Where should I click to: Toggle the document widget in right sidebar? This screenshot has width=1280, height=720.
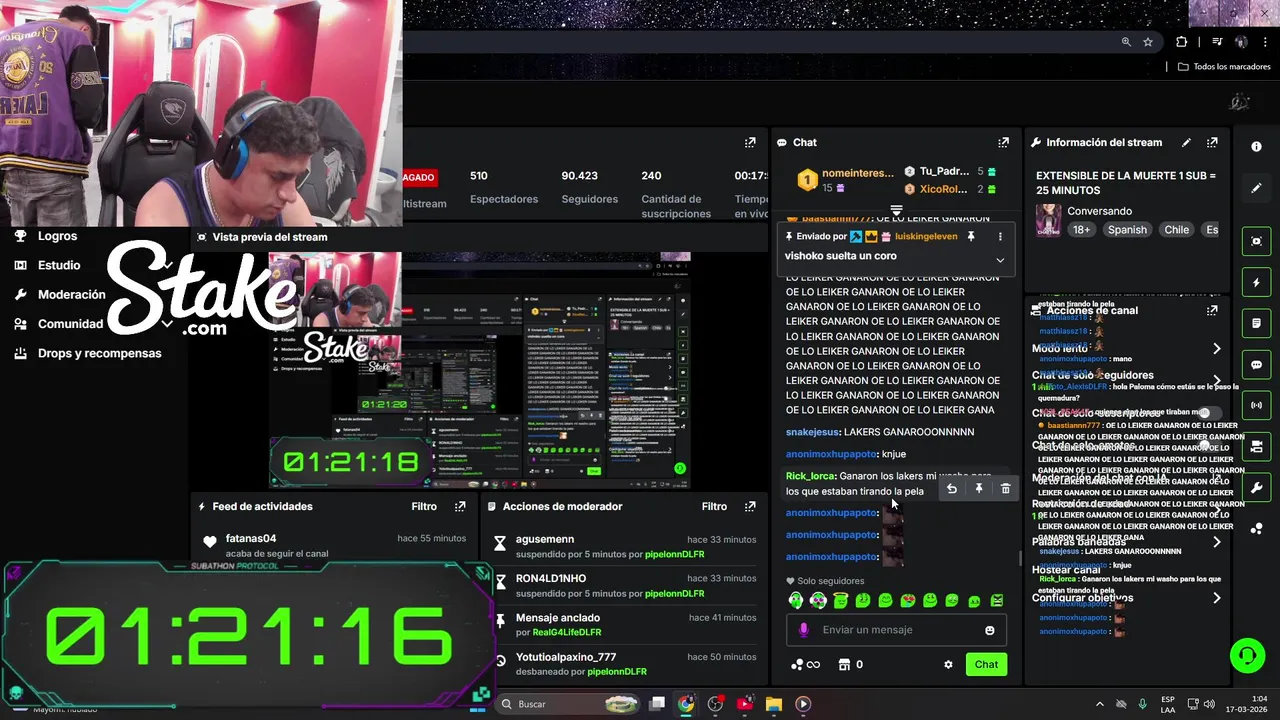click(1257, 324)
